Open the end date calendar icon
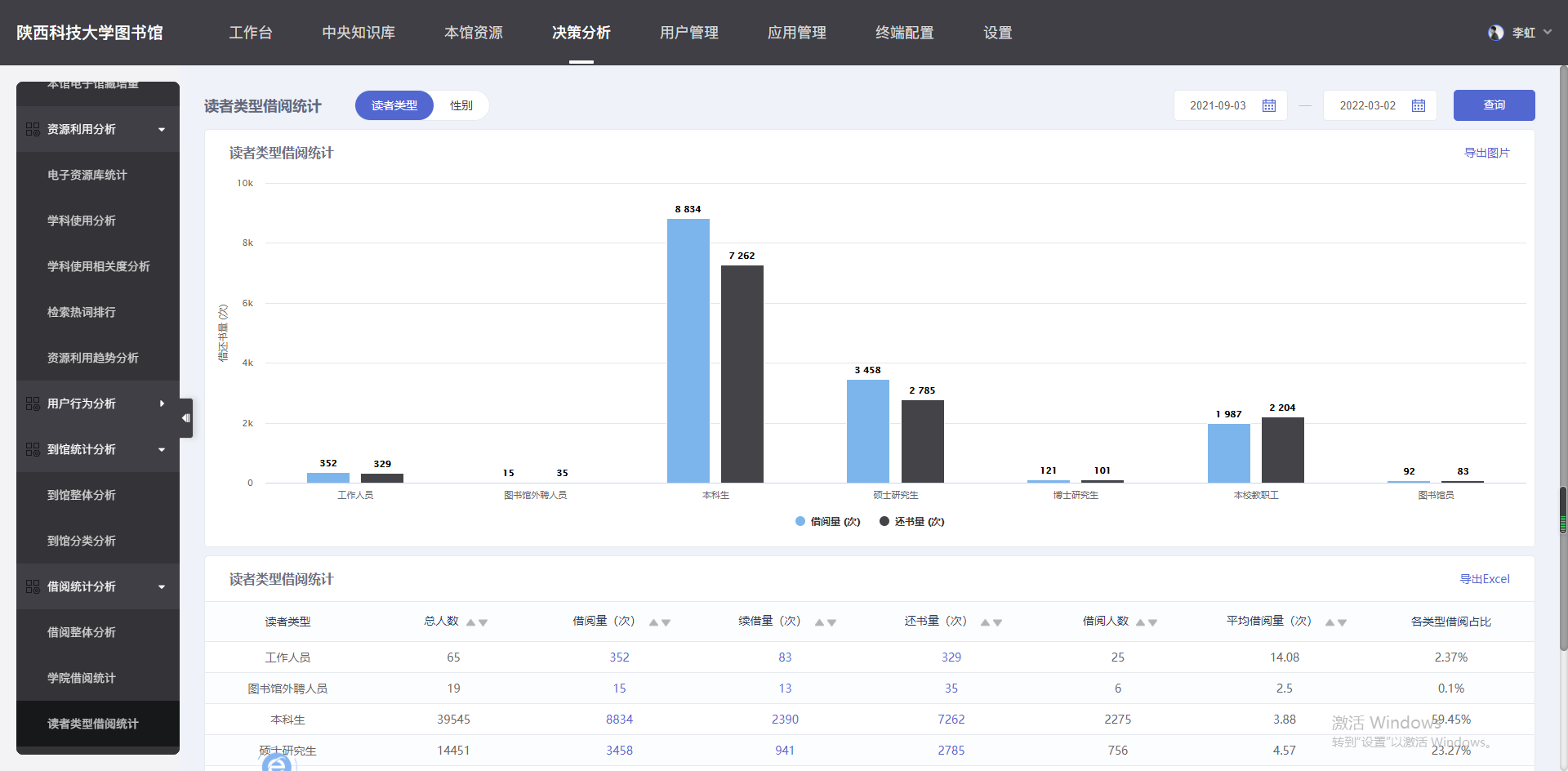The height and width of the screenshot is (771, 1568). 1419,105
